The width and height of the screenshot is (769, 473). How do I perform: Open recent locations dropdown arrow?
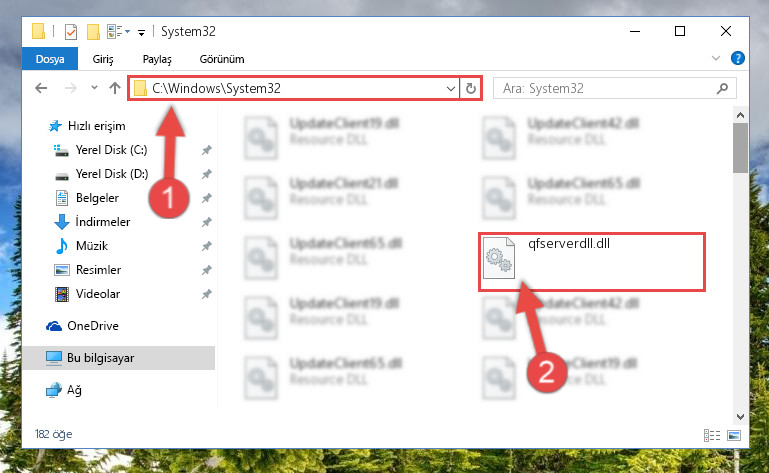click(94, 88)
